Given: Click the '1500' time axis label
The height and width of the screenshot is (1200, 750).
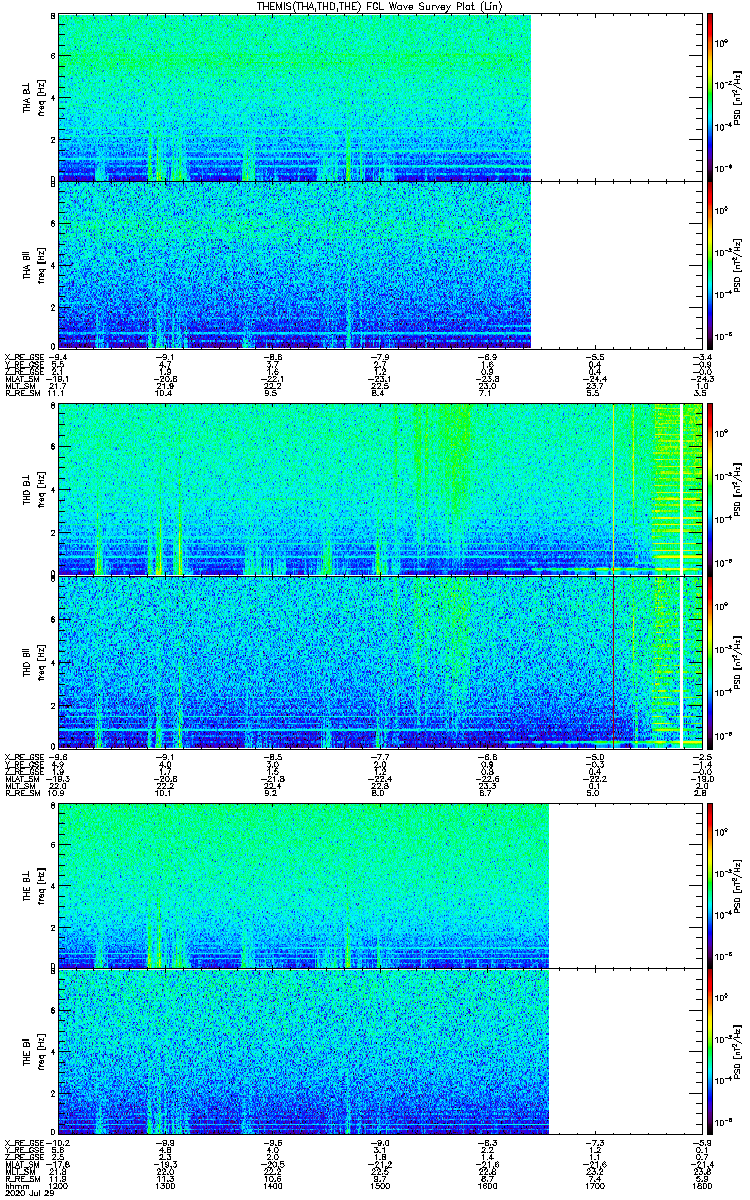Looking at the screenshot, I should click(381, 1186).
